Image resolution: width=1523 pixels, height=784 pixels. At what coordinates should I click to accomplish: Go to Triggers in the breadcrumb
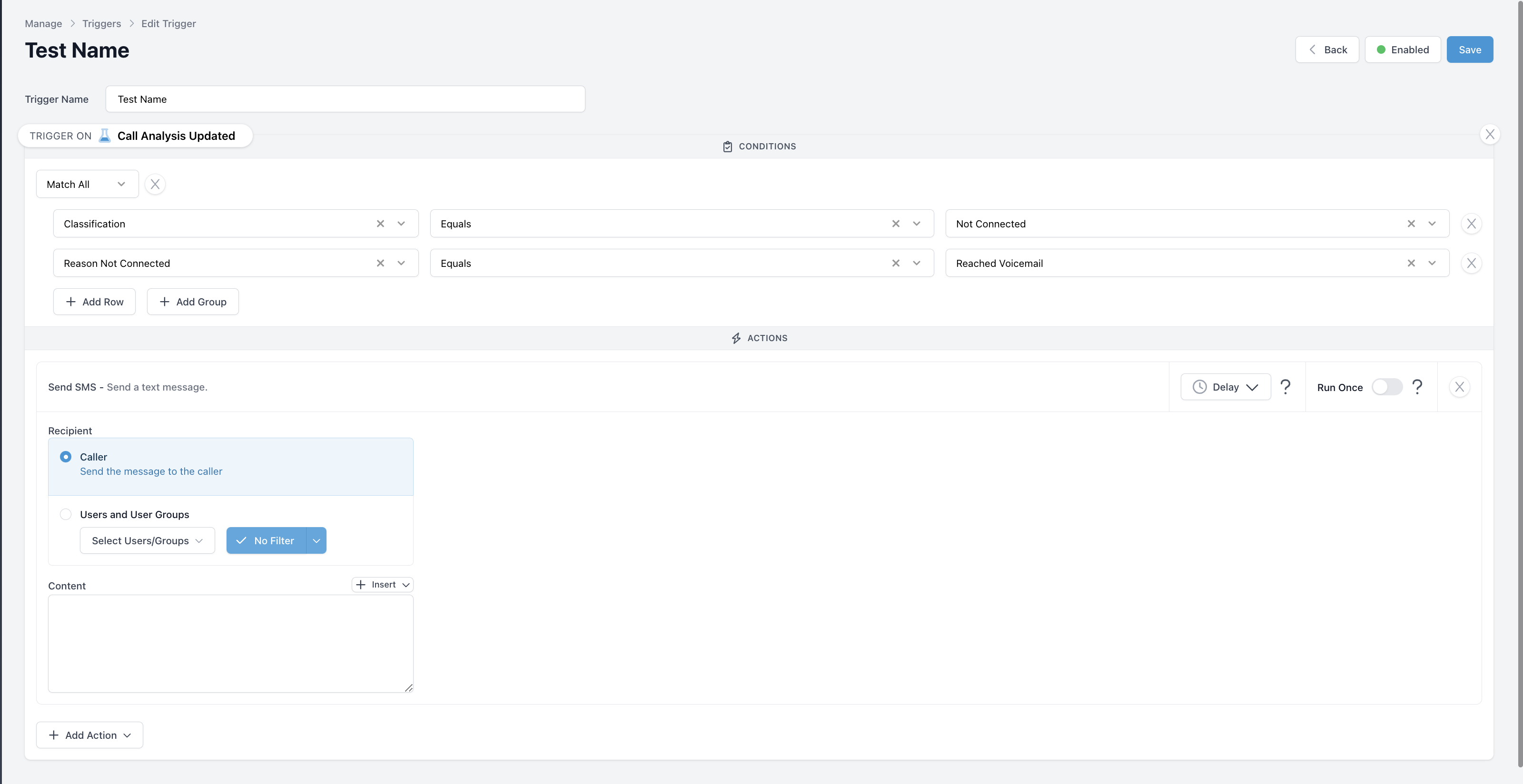tap(102, 24)
